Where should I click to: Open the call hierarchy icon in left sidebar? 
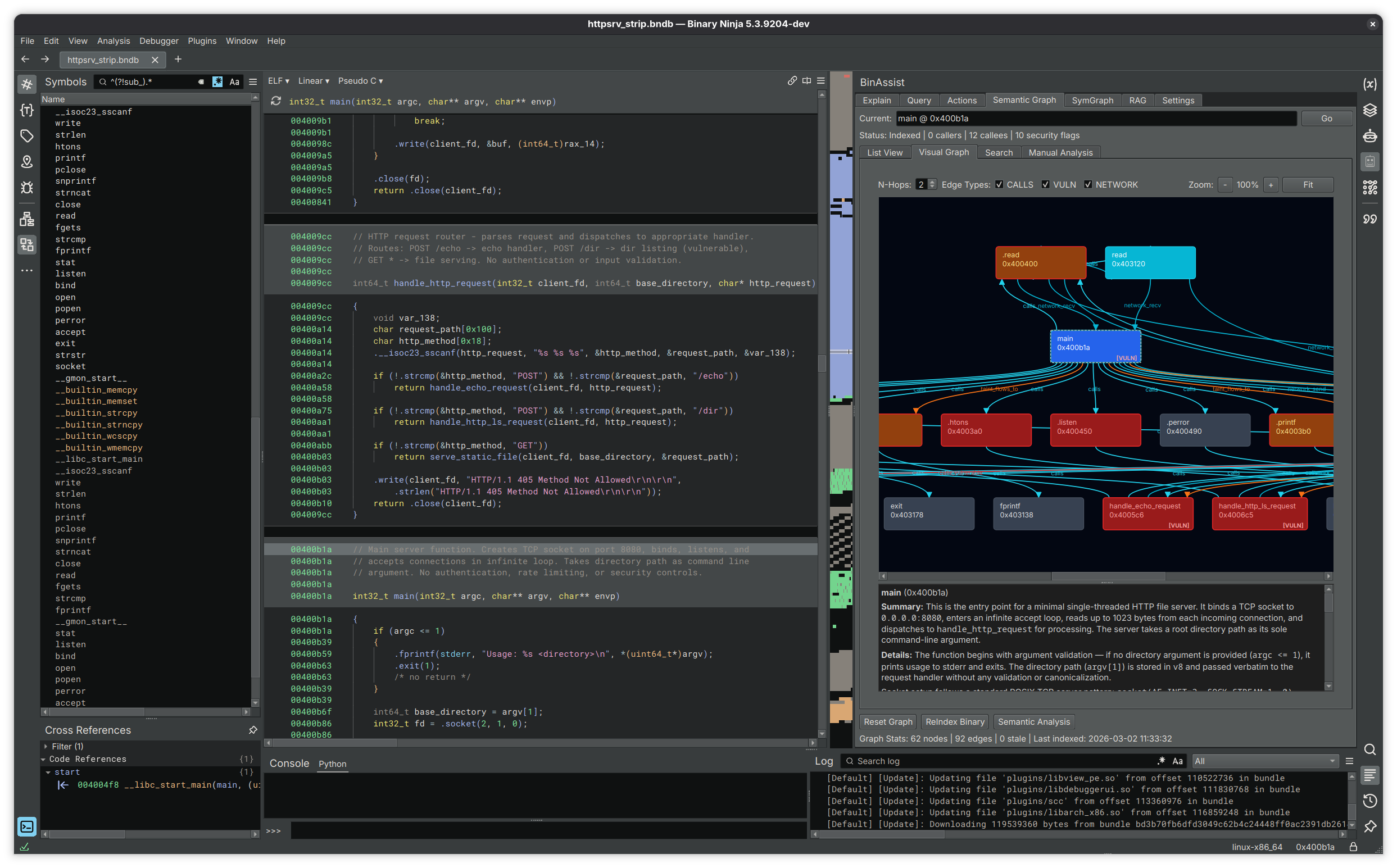(x=26, y=219)
